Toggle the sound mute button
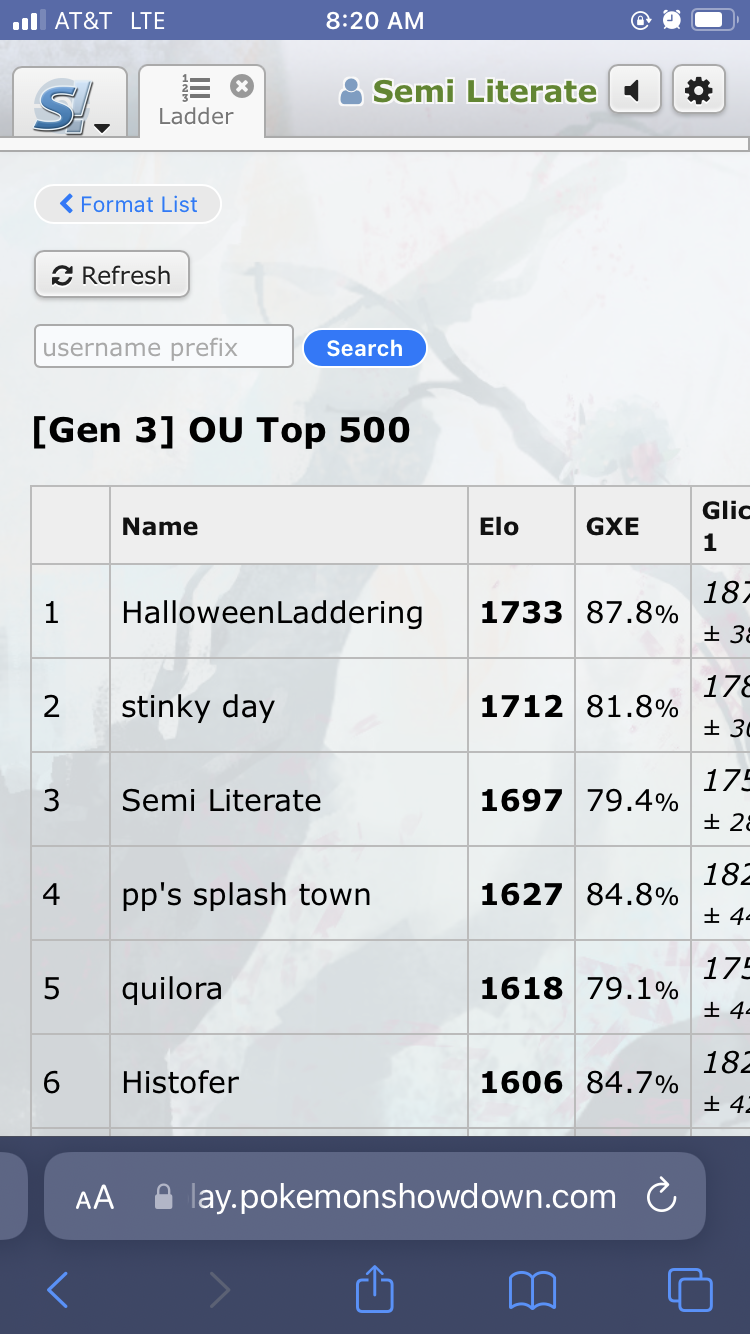The width and height of the screenshot is (750, 1334). coord(634,92)
